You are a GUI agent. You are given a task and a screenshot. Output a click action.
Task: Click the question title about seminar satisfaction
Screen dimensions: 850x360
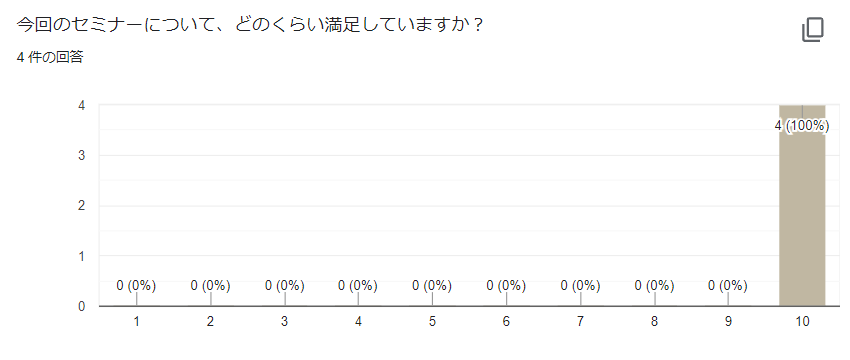point(250,25)
